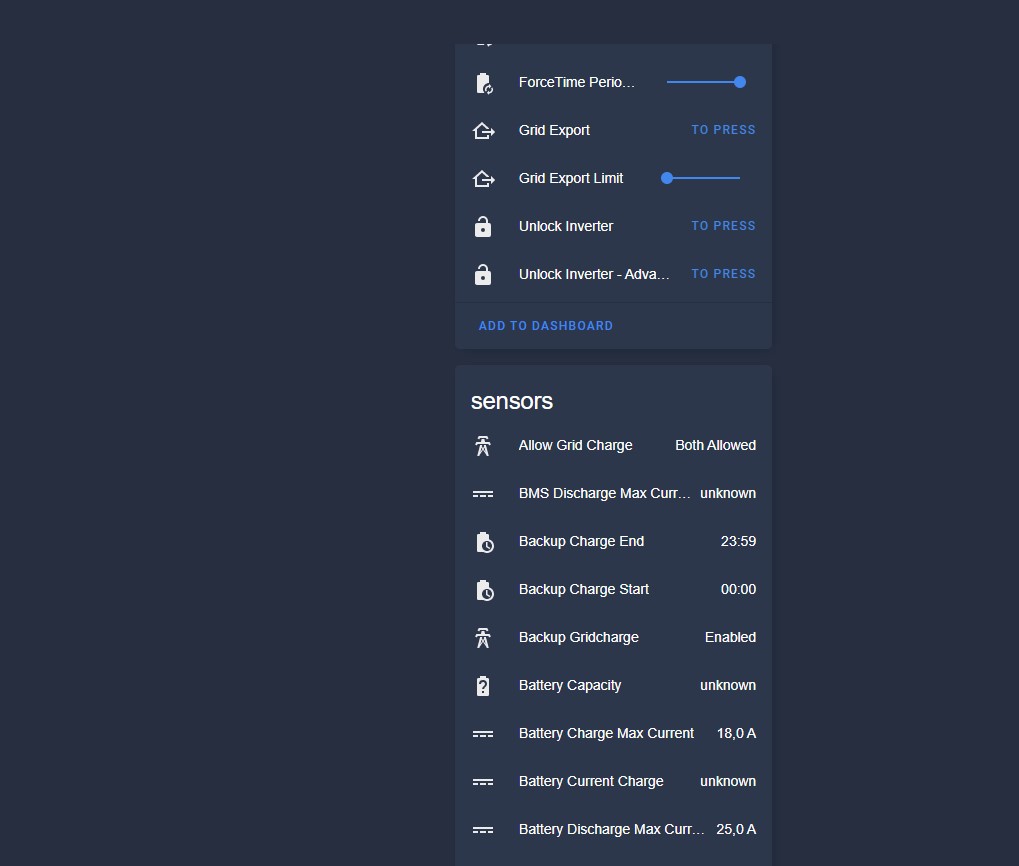Click the Enabled value
The height and width of the screenshot is (866, 1019).
[x=730, y=637]
